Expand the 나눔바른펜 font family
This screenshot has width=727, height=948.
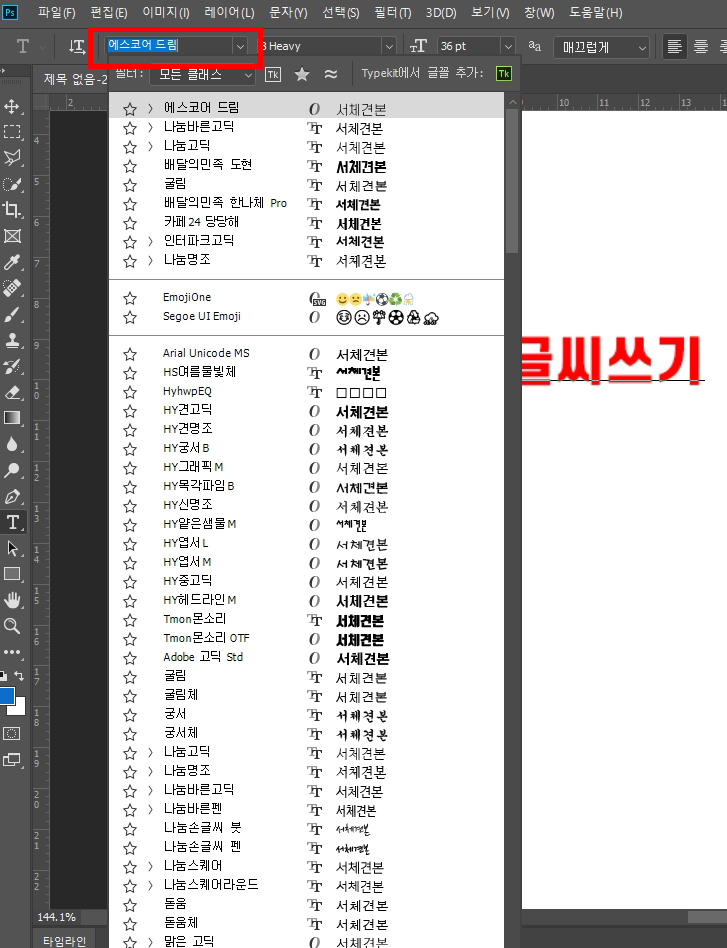pyautogui.click(x=151, y=810)
